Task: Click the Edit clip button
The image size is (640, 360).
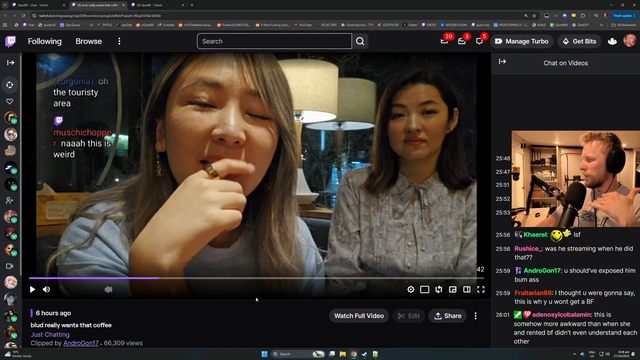Action: tap(409, 316)
